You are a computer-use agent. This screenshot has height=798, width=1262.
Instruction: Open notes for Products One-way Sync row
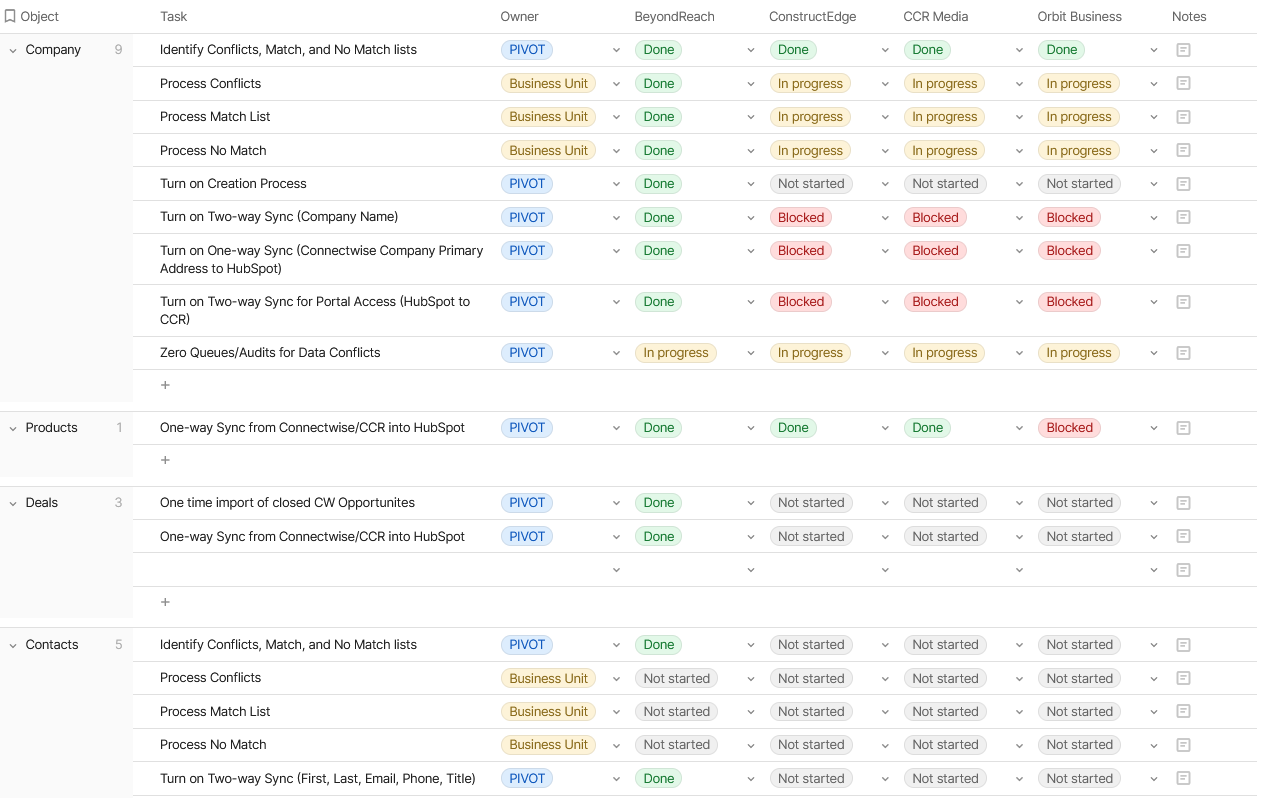click(1183, 428)
